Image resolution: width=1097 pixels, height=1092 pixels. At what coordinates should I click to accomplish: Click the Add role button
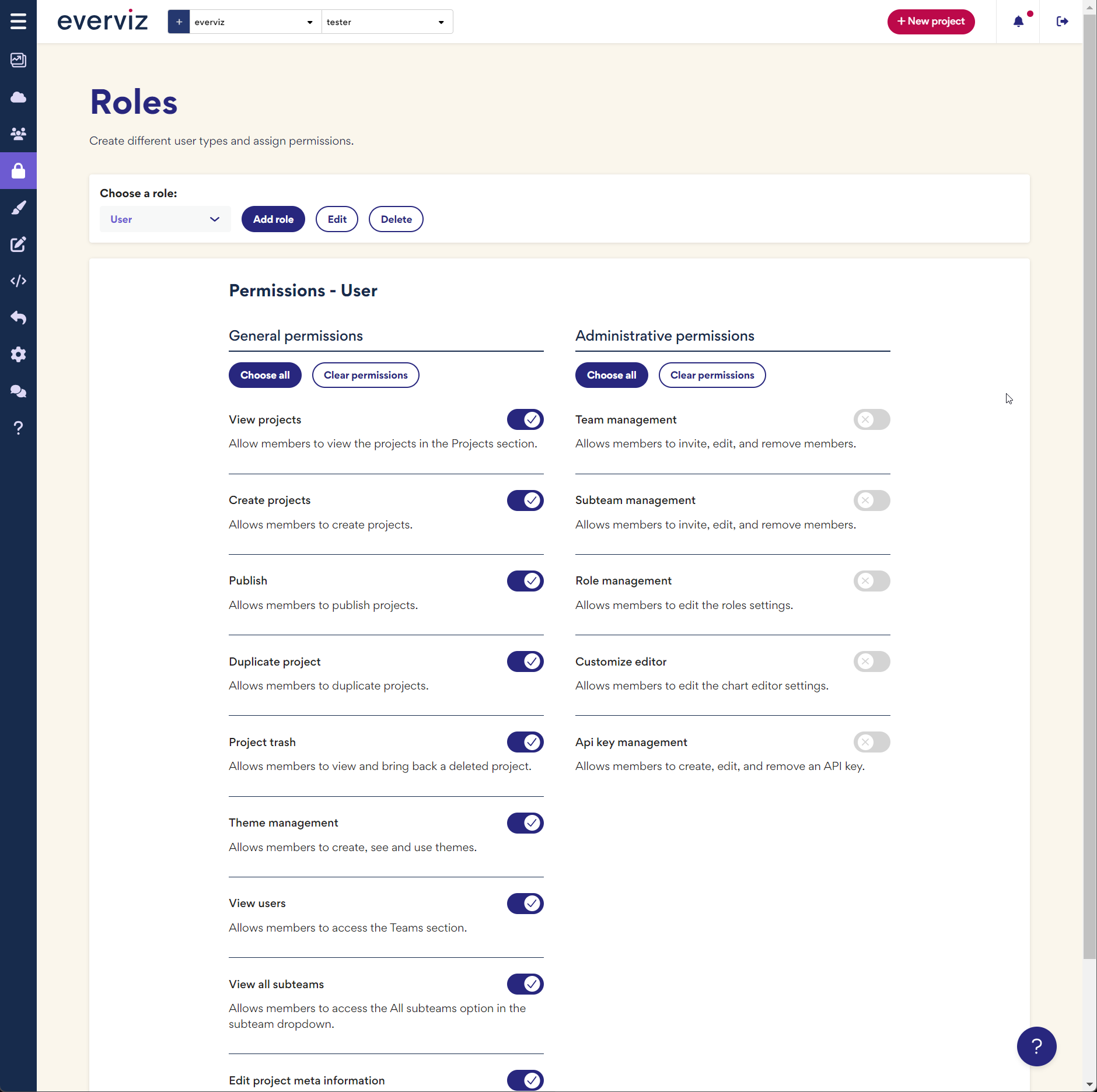coord(273,219)
